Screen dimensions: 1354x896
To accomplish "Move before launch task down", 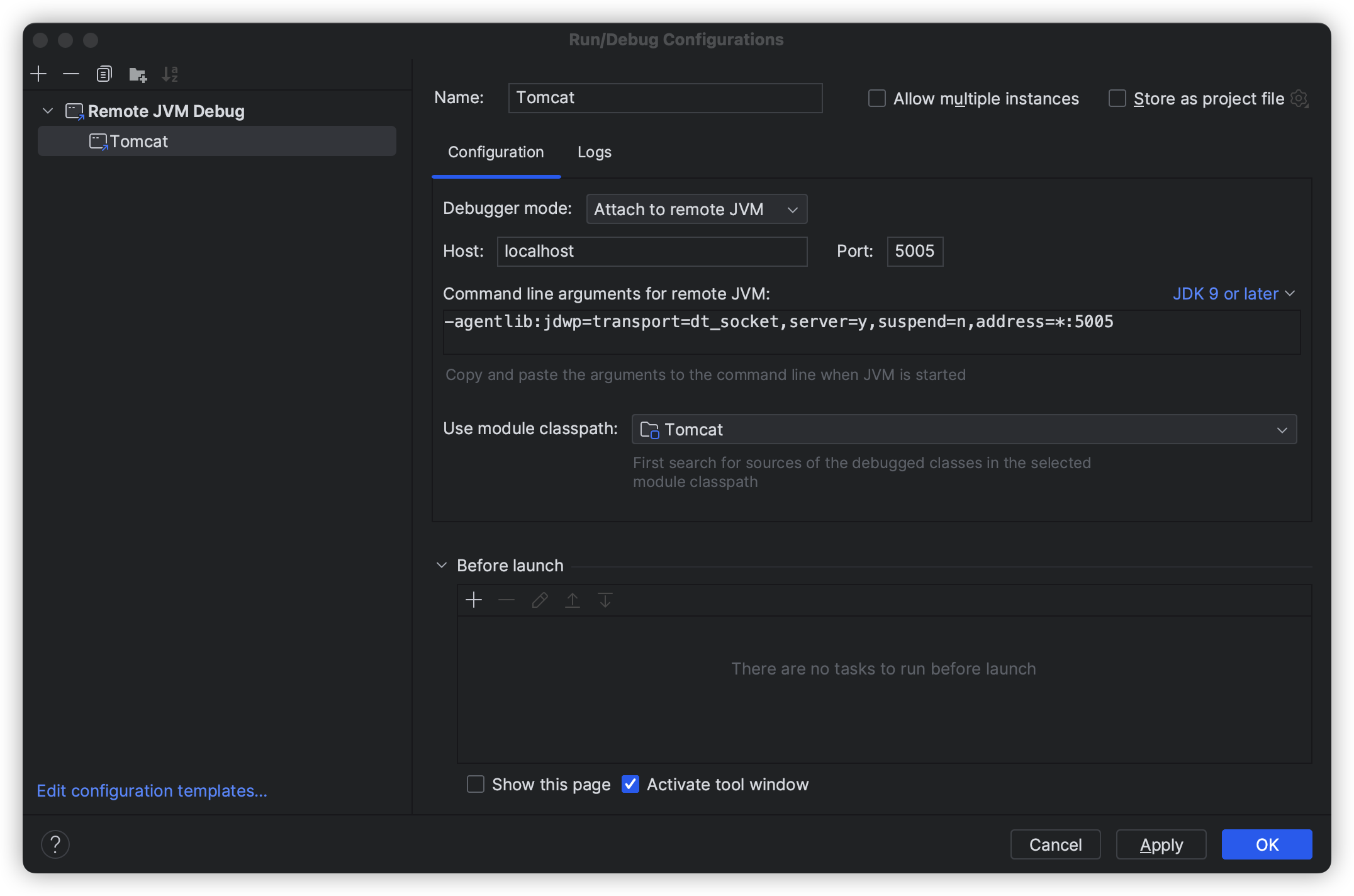I will (605, 600).
